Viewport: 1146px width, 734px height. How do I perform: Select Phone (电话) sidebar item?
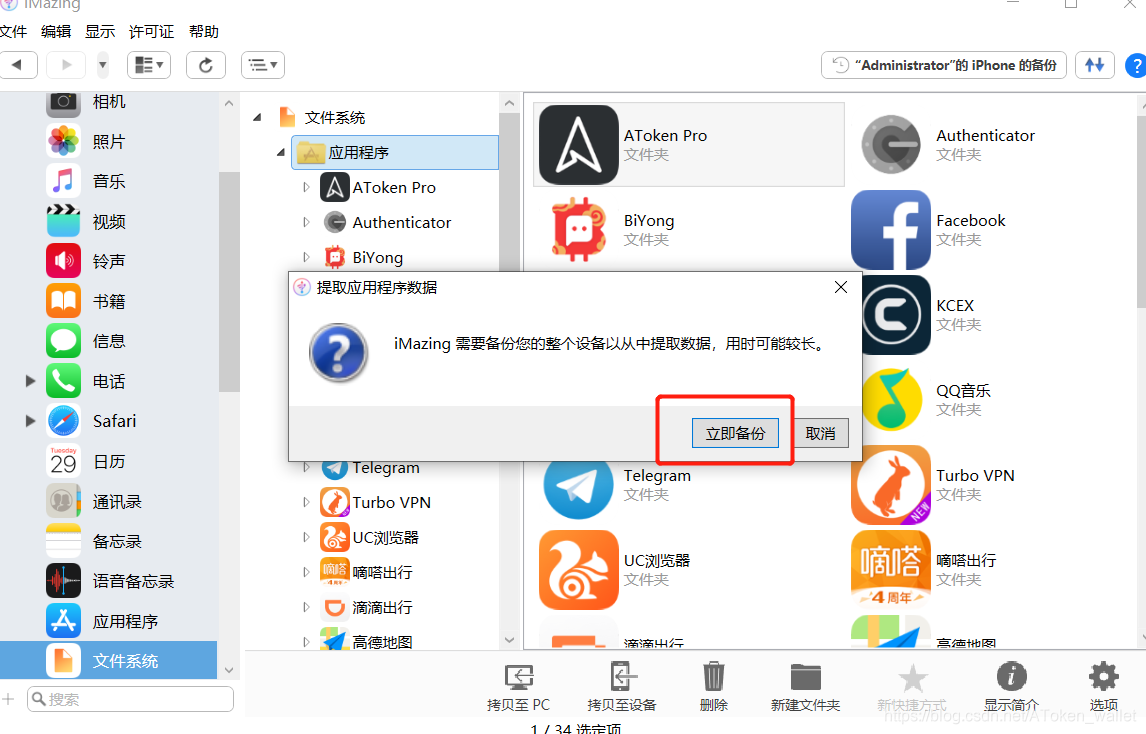pyautogui.click(x=110, y=381)
